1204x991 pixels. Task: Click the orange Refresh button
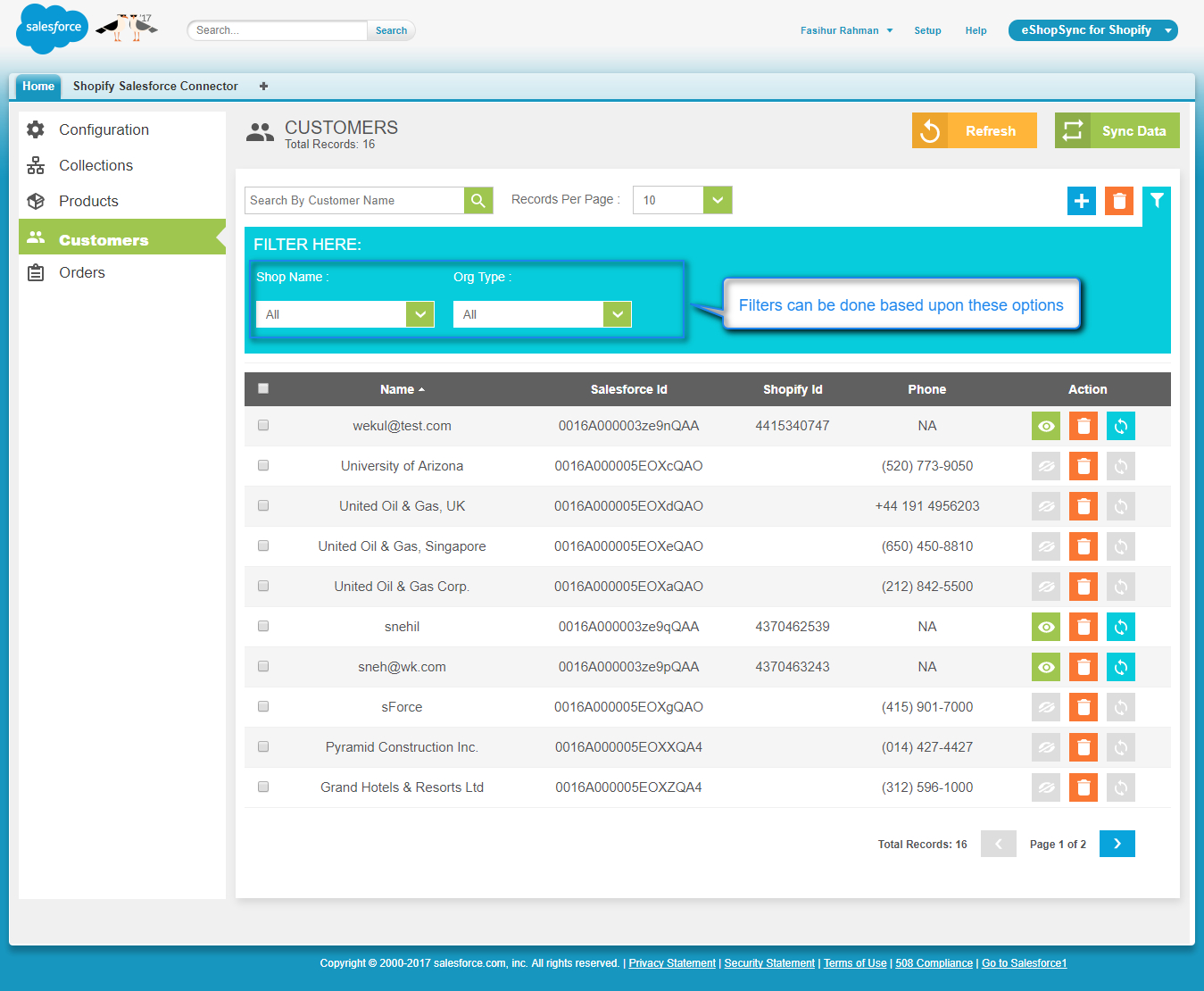click(975, 130)
